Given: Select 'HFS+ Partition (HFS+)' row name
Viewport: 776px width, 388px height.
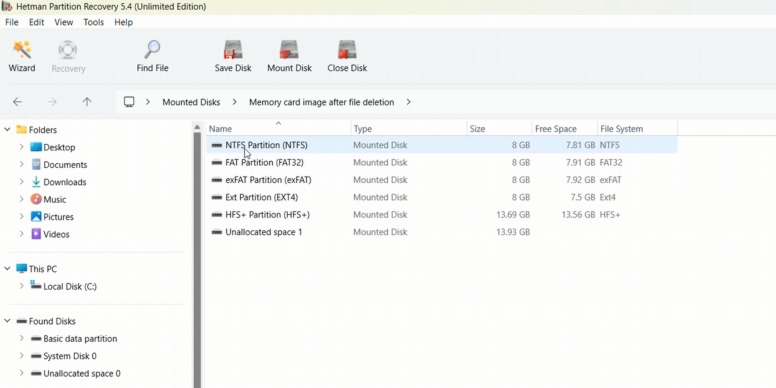Looking at the screenshot, I should tap(267, 215).
